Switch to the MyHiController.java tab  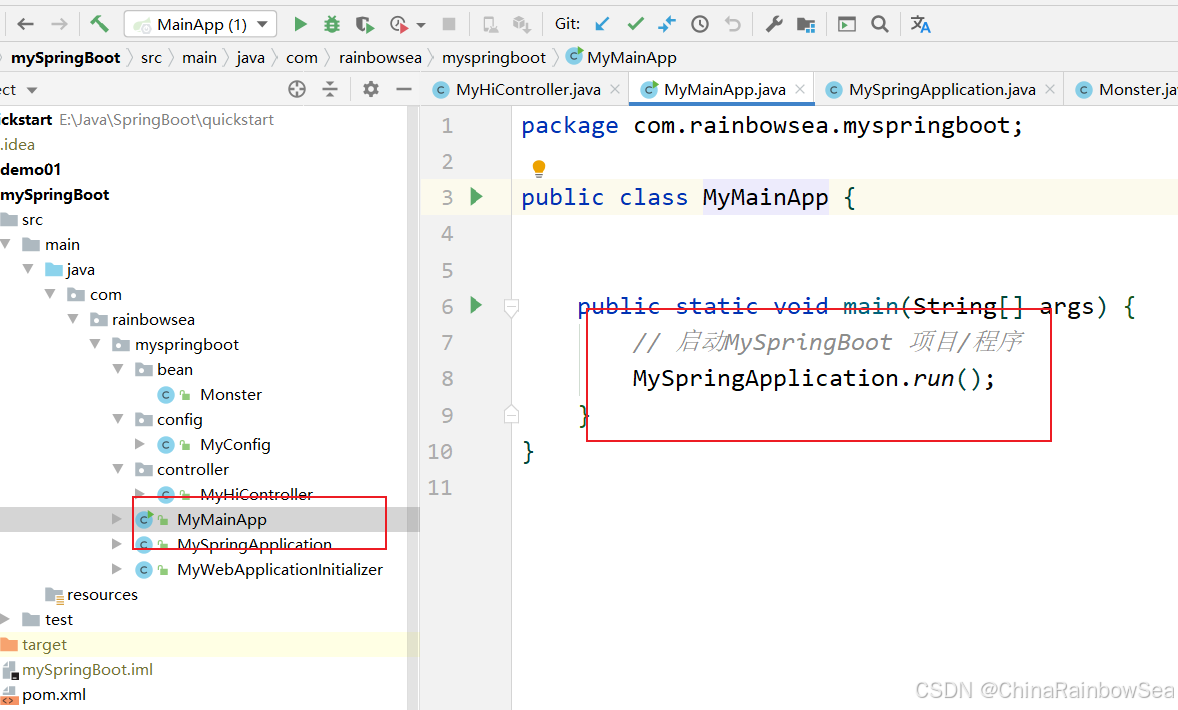tap(527, 90)
